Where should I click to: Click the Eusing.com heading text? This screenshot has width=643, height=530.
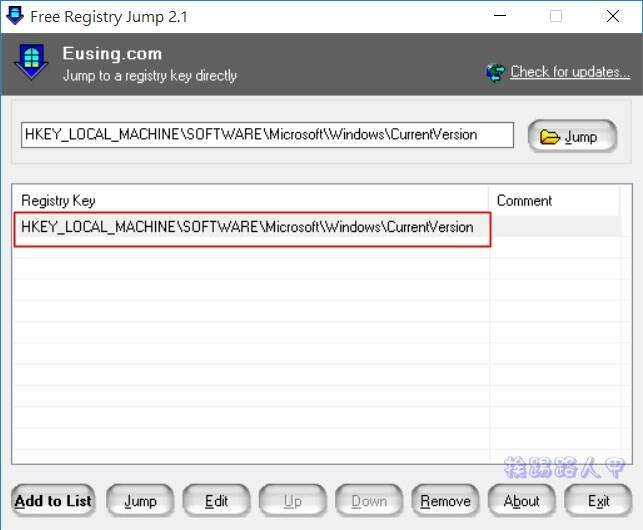coord(112,54)
